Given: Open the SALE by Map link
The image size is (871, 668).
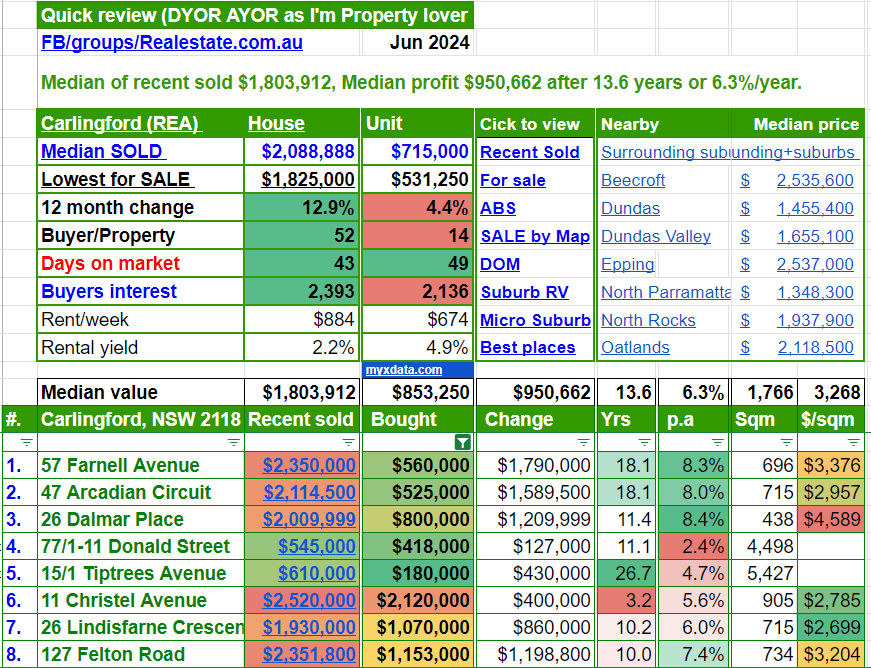Looking at the screenshot, I should point(534,236).
